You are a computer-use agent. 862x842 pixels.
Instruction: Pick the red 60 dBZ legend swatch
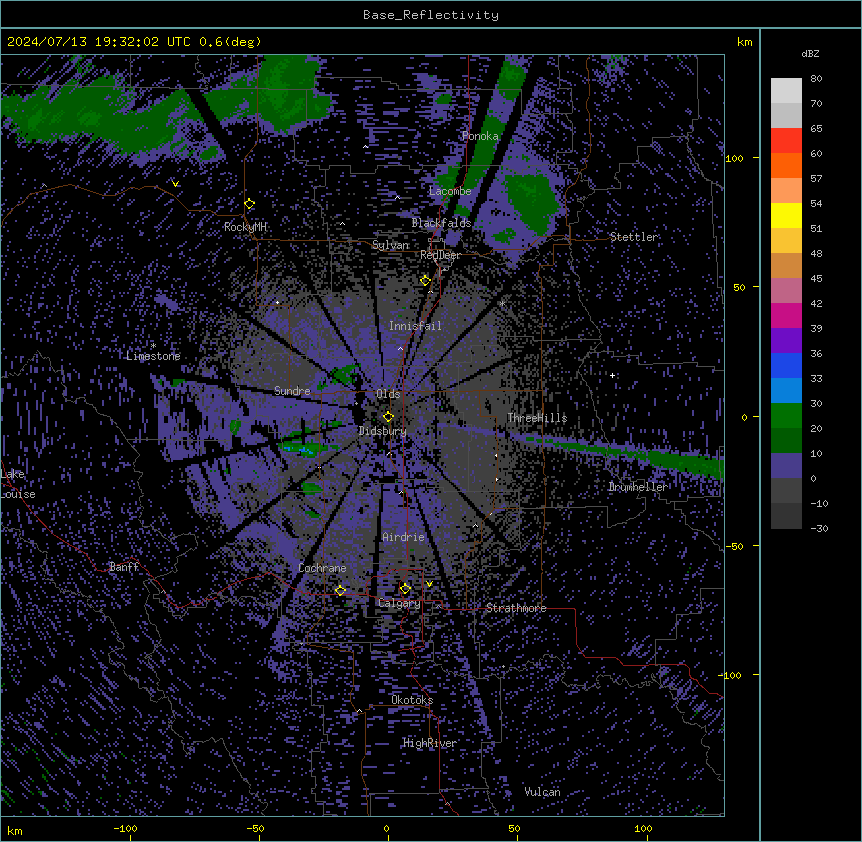[786, 140]
